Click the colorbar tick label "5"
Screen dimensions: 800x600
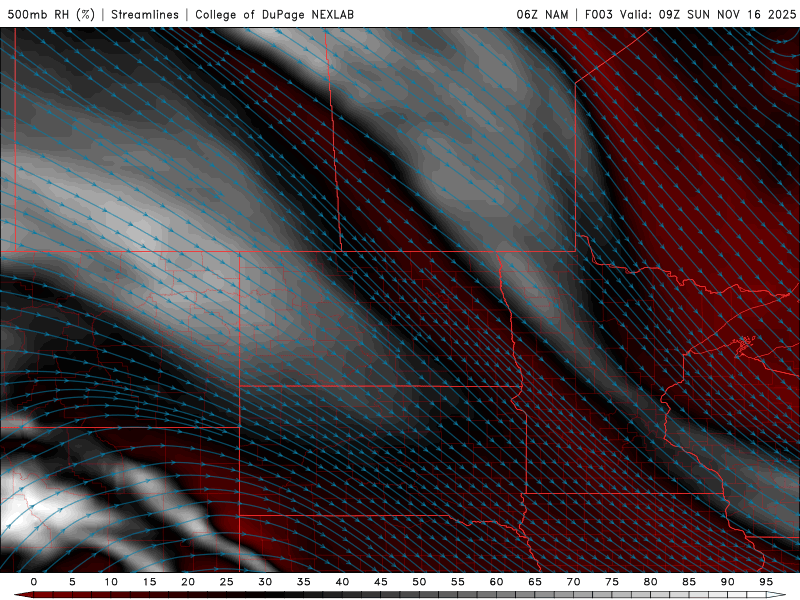click(x=72, y=582)
